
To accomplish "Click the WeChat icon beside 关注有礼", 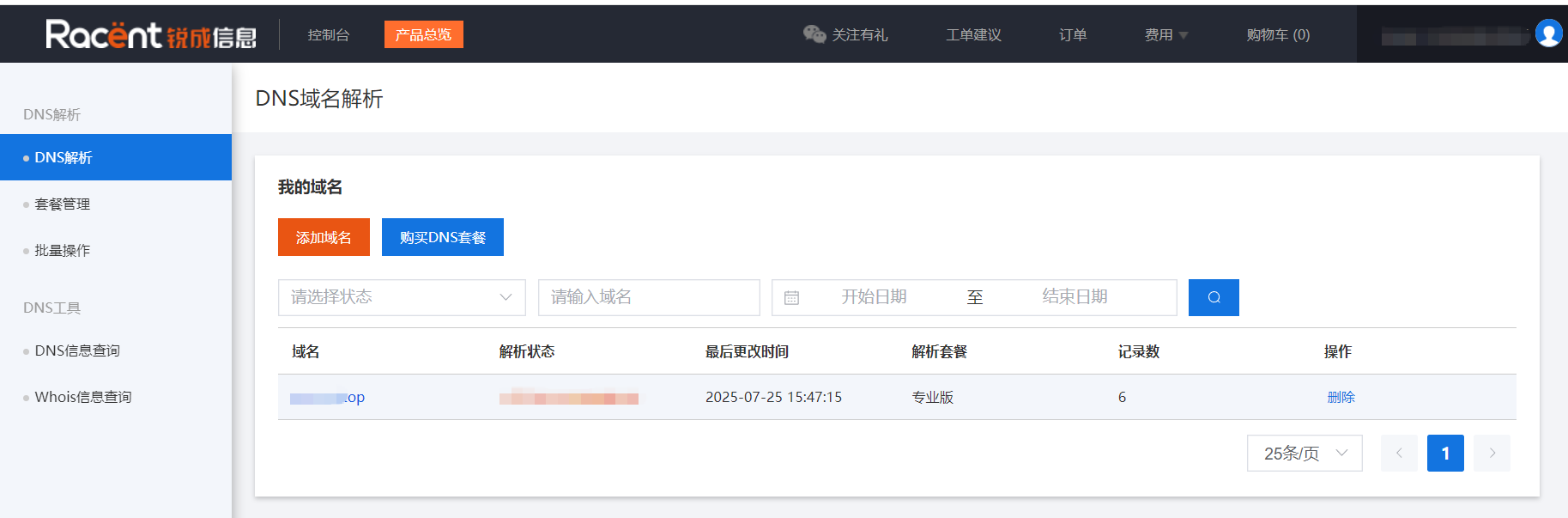I will coord(814,34).
